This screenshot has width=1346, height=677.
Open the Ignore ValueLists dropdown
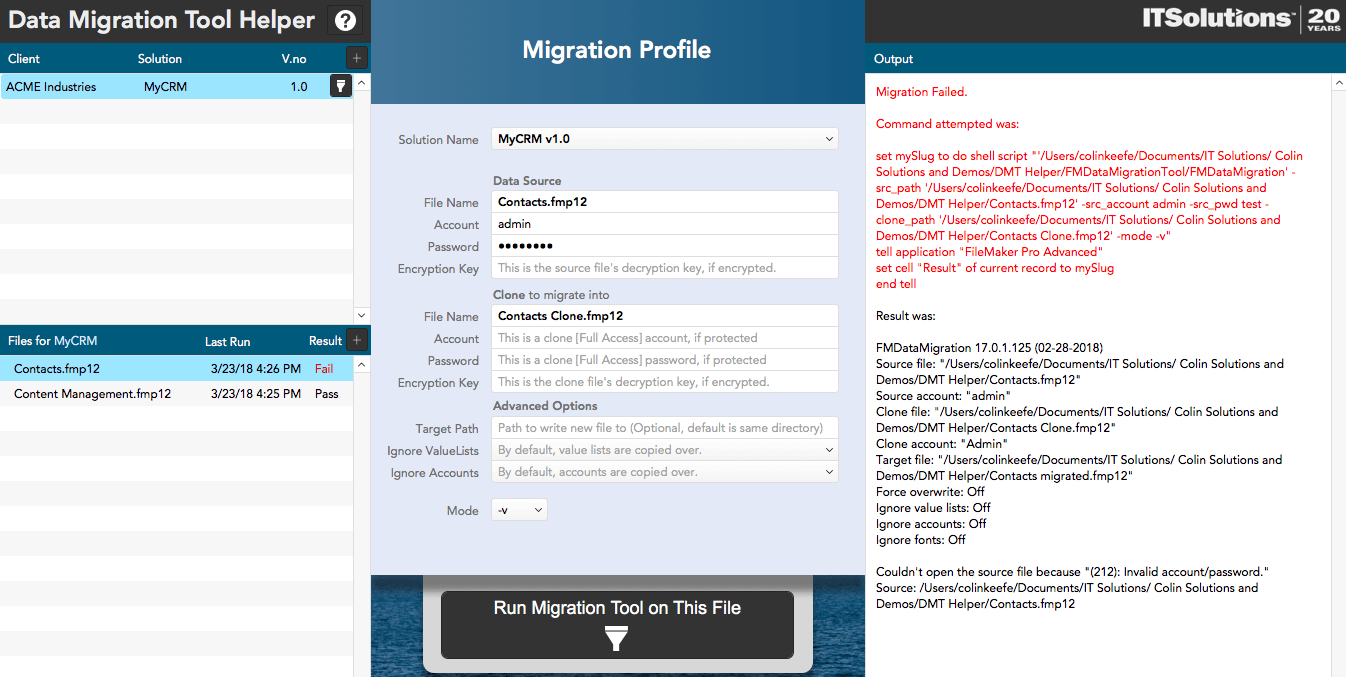[x=665, y=450]
